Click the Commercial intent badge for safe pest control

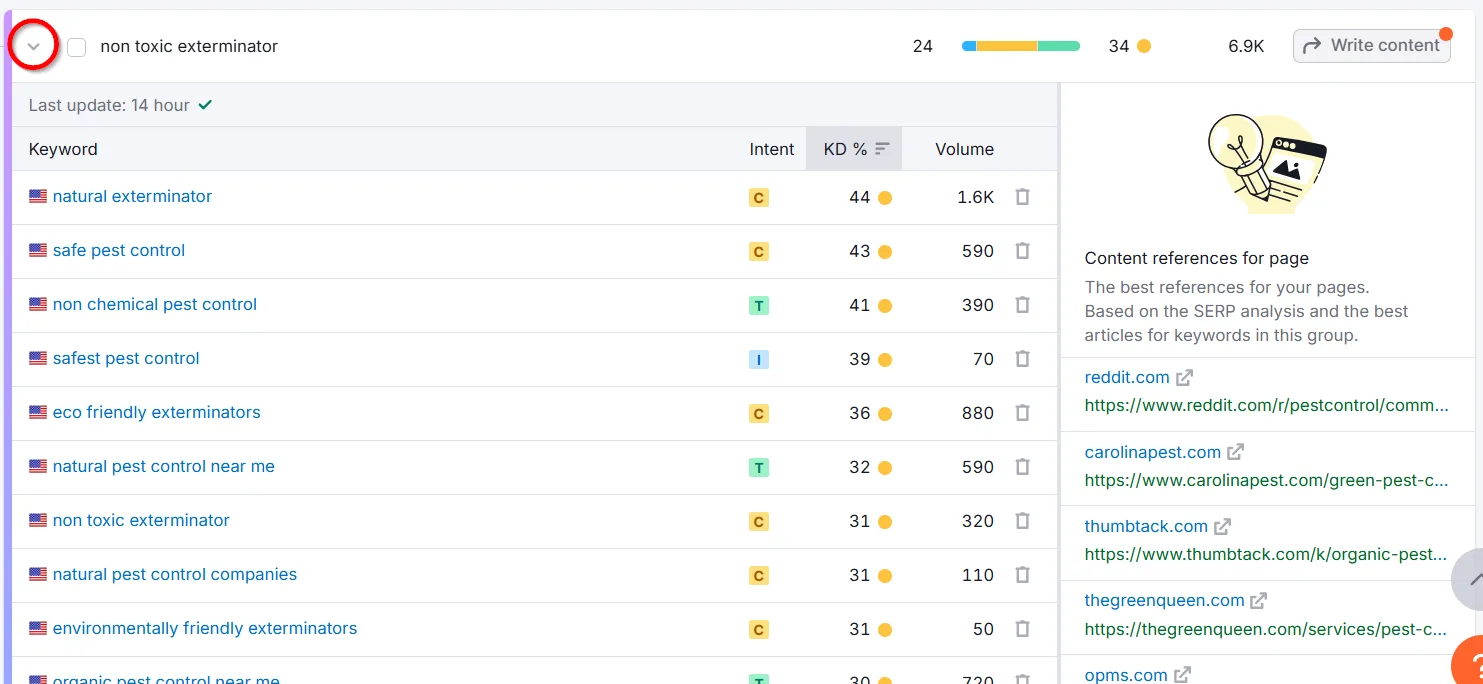coord(759,252)
